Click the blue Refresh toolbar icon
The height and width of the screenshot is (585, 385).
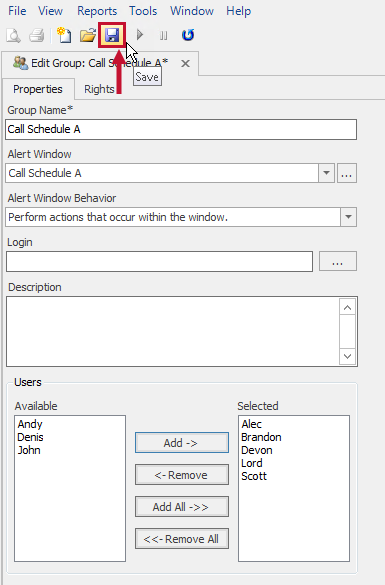point(188,35)
